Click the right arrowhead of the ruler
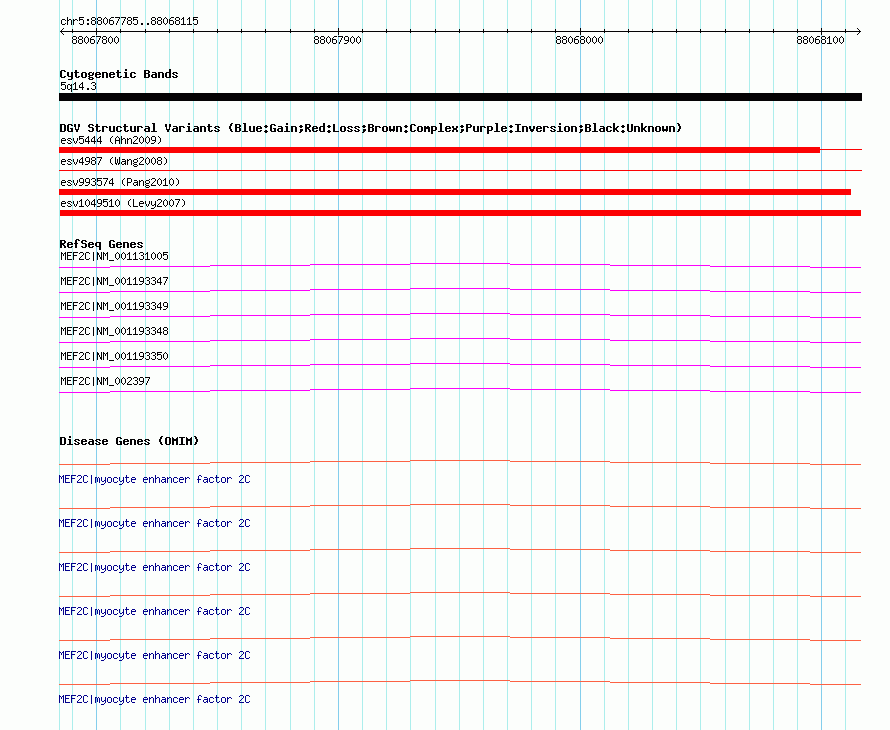 (858, 32)
